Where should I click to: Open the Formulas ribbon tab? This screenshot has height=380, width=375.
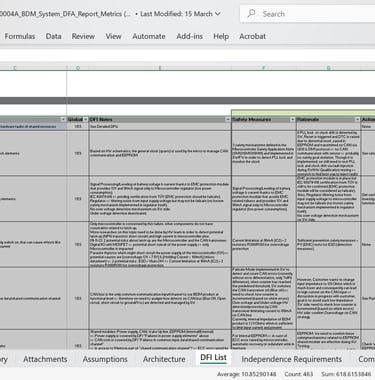[x=20, y=36]
